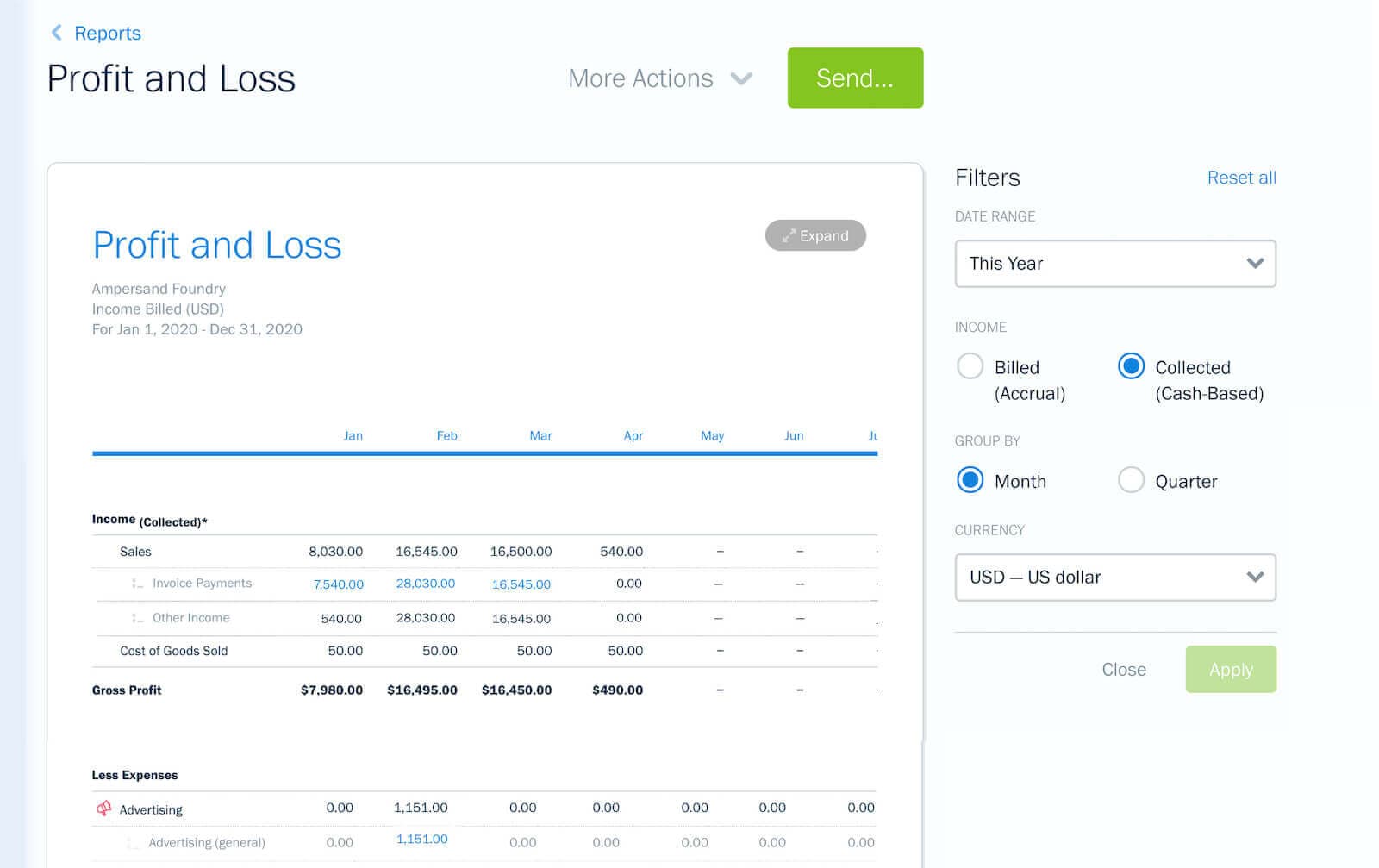
Task: Click Reset all filters link
Action: pyautogui.click(x=1240, y=178)
